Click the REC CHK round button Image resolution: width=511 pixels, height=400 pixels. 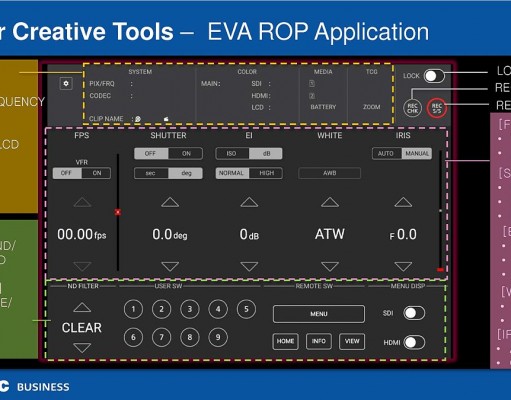(x=412, y=108)
